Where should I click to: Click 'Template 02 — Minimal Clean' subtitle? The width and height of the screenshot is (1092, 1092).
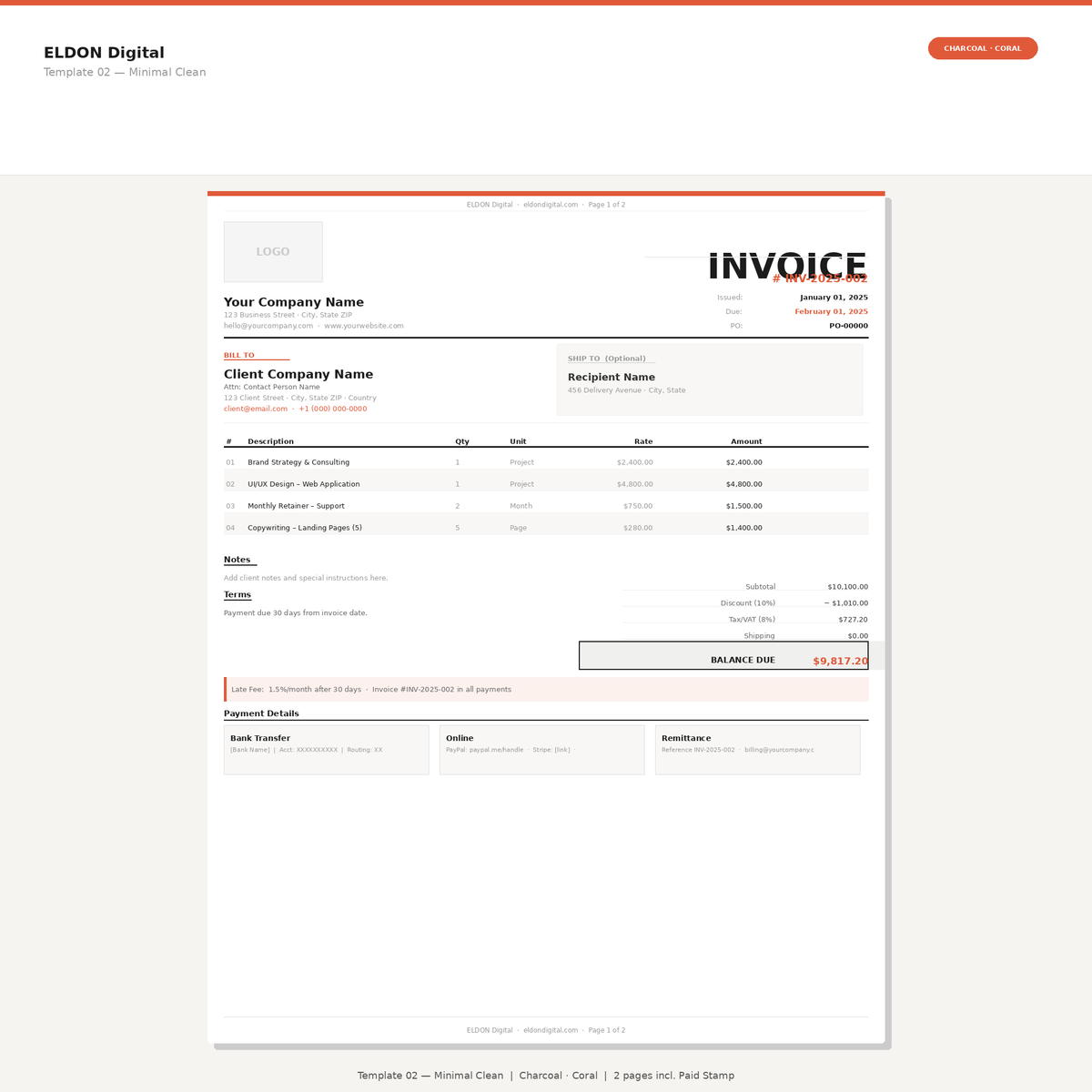pos(125,72)
